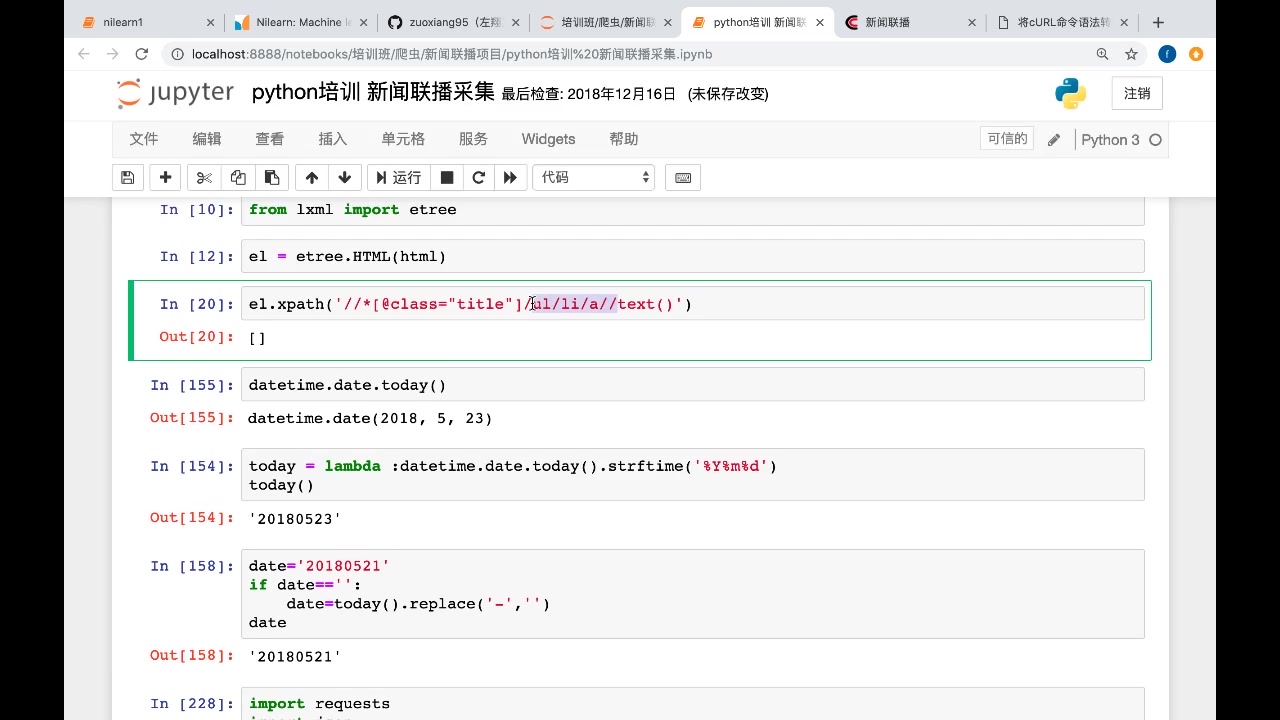Paste cells using the clipboard icon

[271, 178]
